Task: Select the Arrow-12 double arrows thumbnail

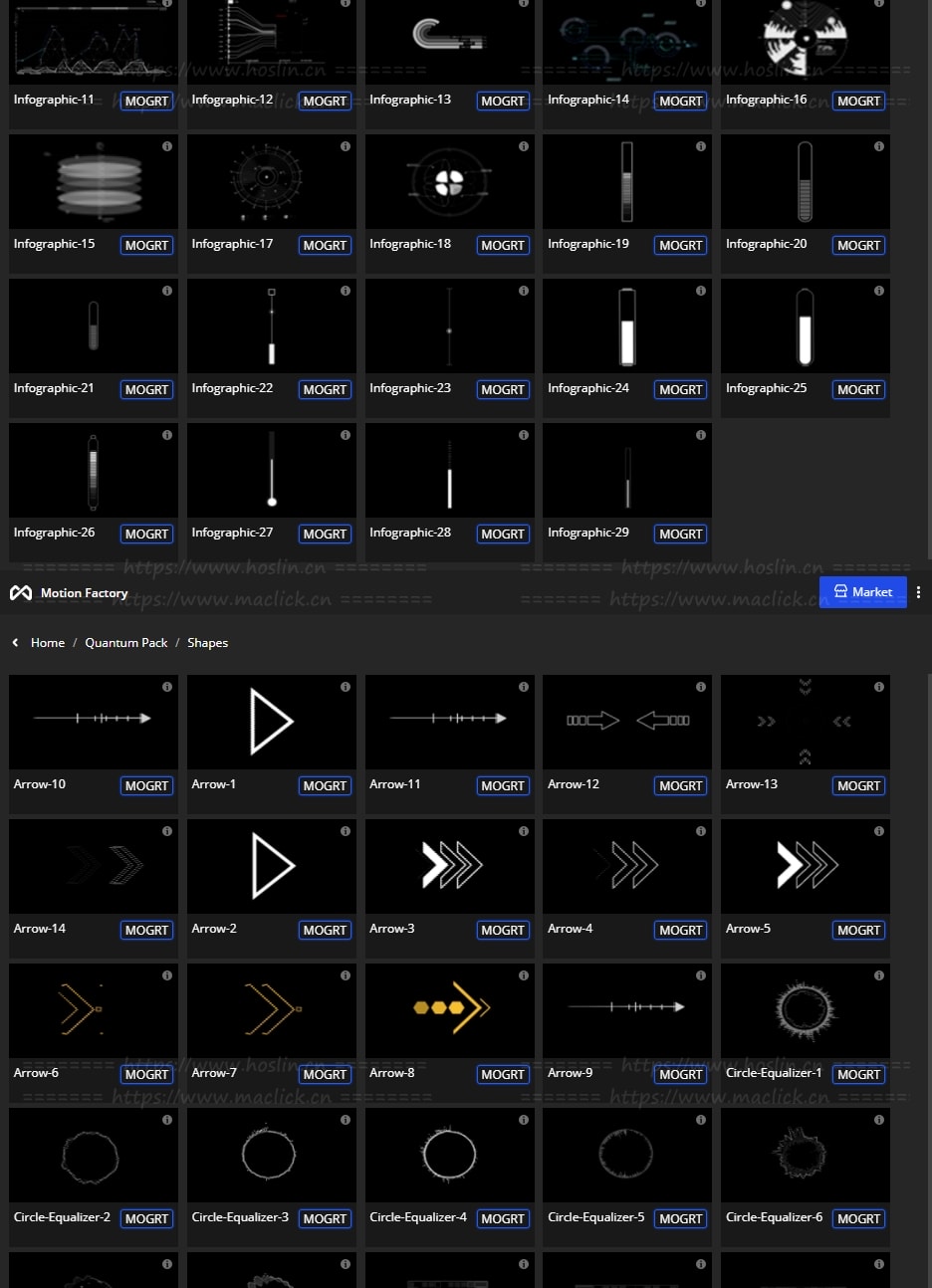Action: [627, 722]
